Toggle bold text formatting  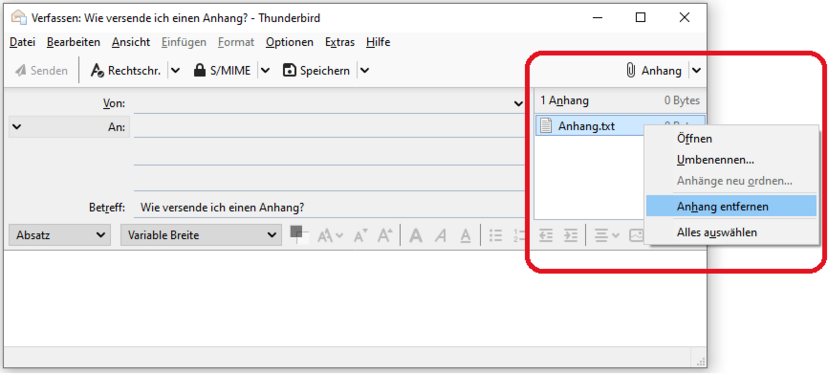[416, 236]
